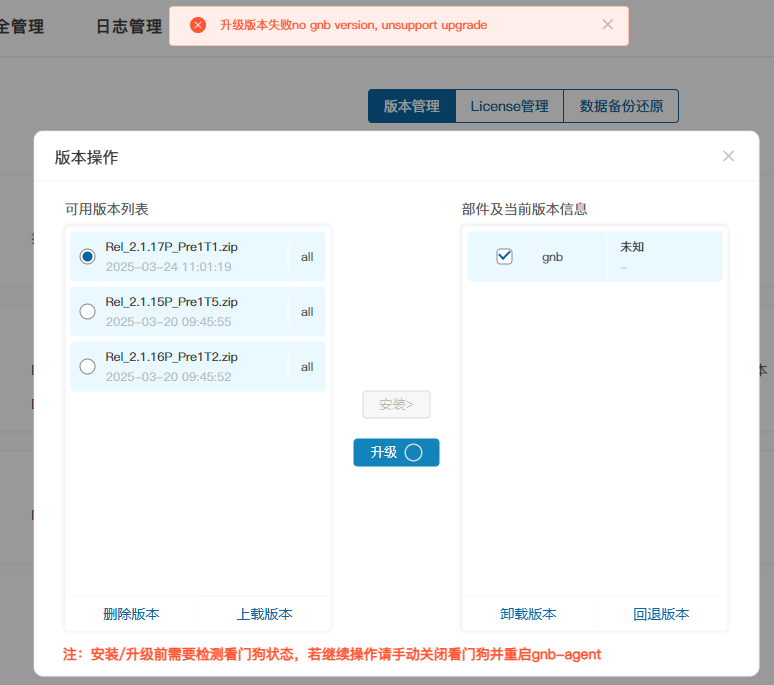Click the gnb row's 未知 version cell
Viewport: 774px width, 685px height.
point(632,246)
